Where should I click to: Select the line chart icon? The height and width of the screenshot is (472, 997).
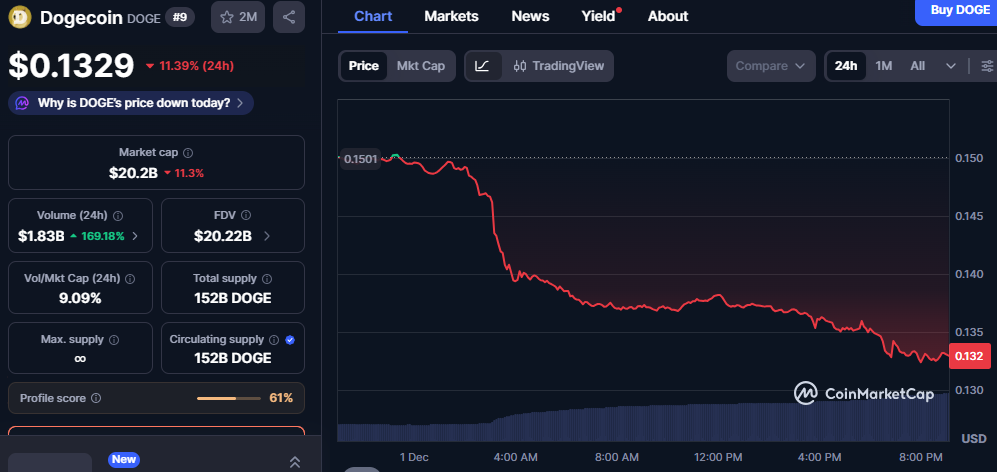click(483, 66)
